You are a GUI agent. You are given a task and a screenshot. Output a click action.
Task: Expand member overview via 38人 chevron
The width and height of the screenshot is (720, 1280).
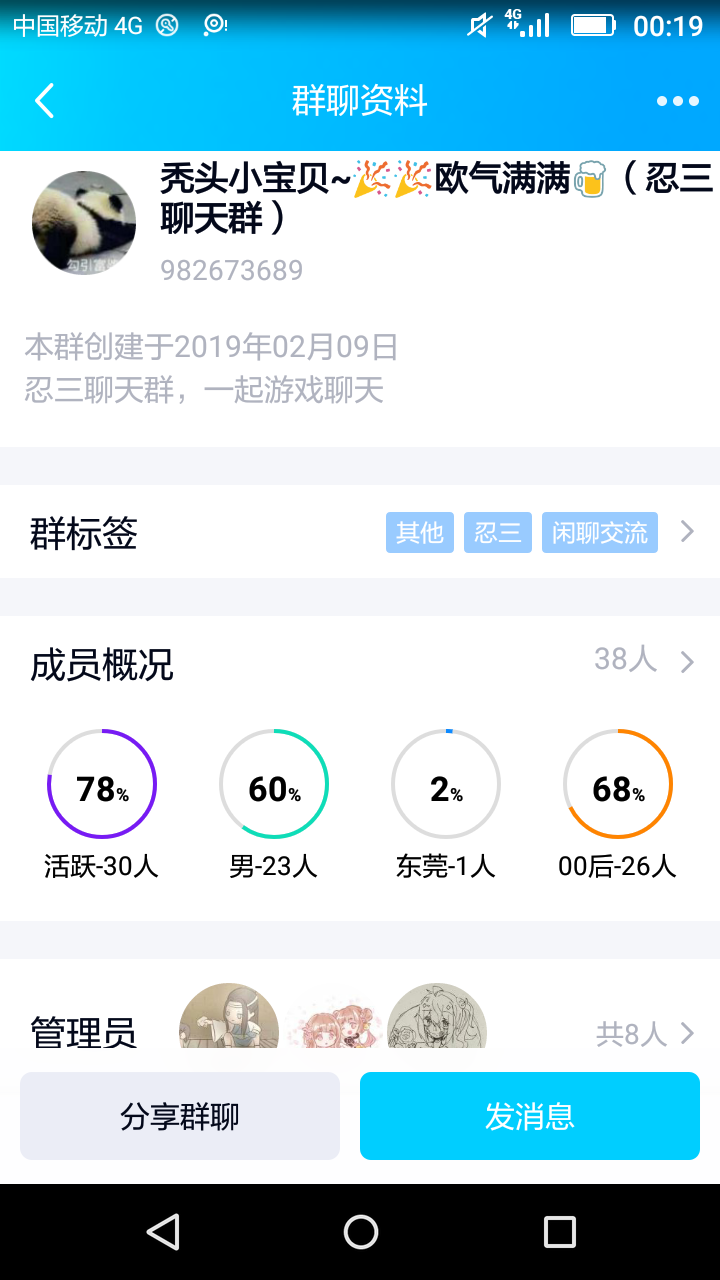[x=687, y=662]
